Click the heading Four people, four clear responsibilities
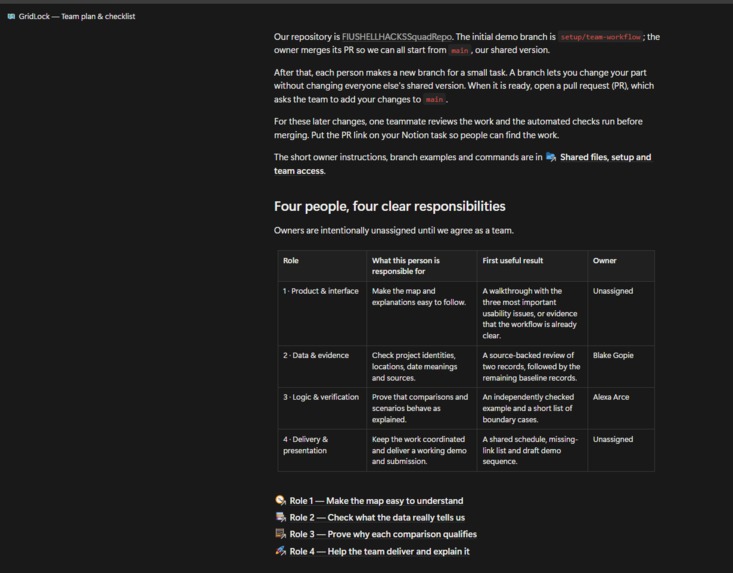This screenshot has height=573, width=733. click(x=389, y=206)
